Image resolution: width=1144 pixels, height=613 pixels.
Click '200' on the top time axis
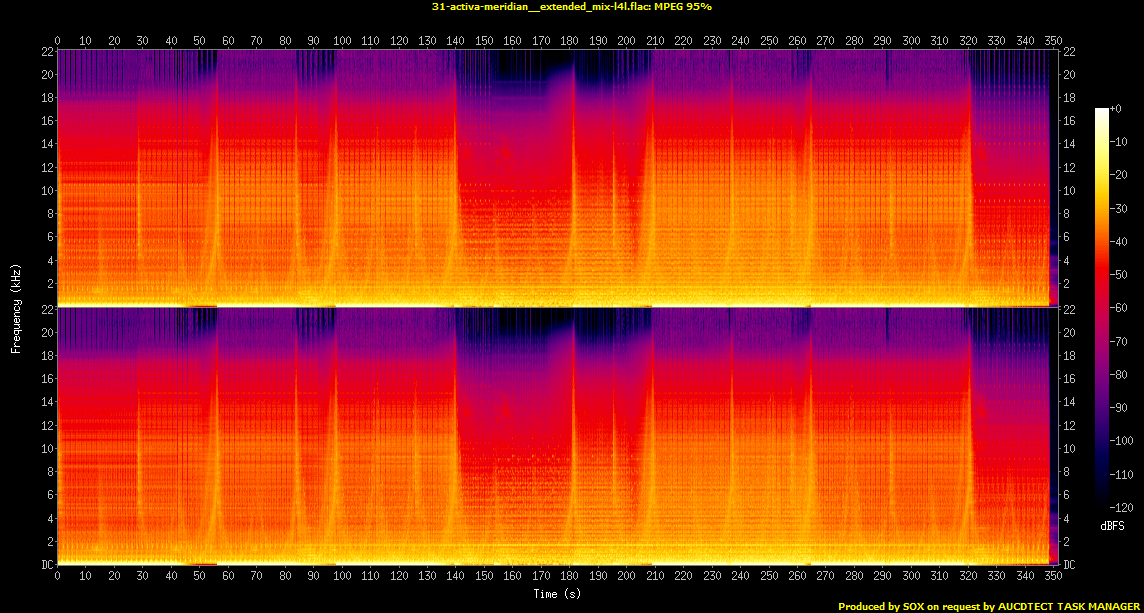[x=627, y=41]
